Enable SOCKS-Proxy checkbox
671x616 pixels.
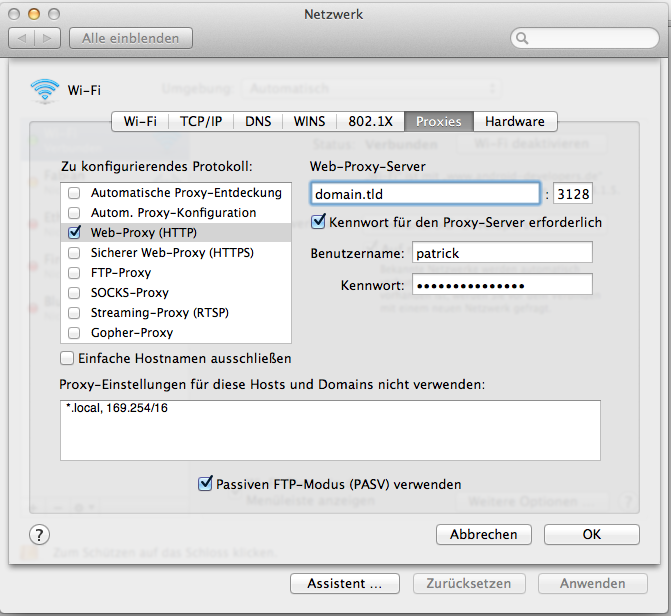click(74, 293)
